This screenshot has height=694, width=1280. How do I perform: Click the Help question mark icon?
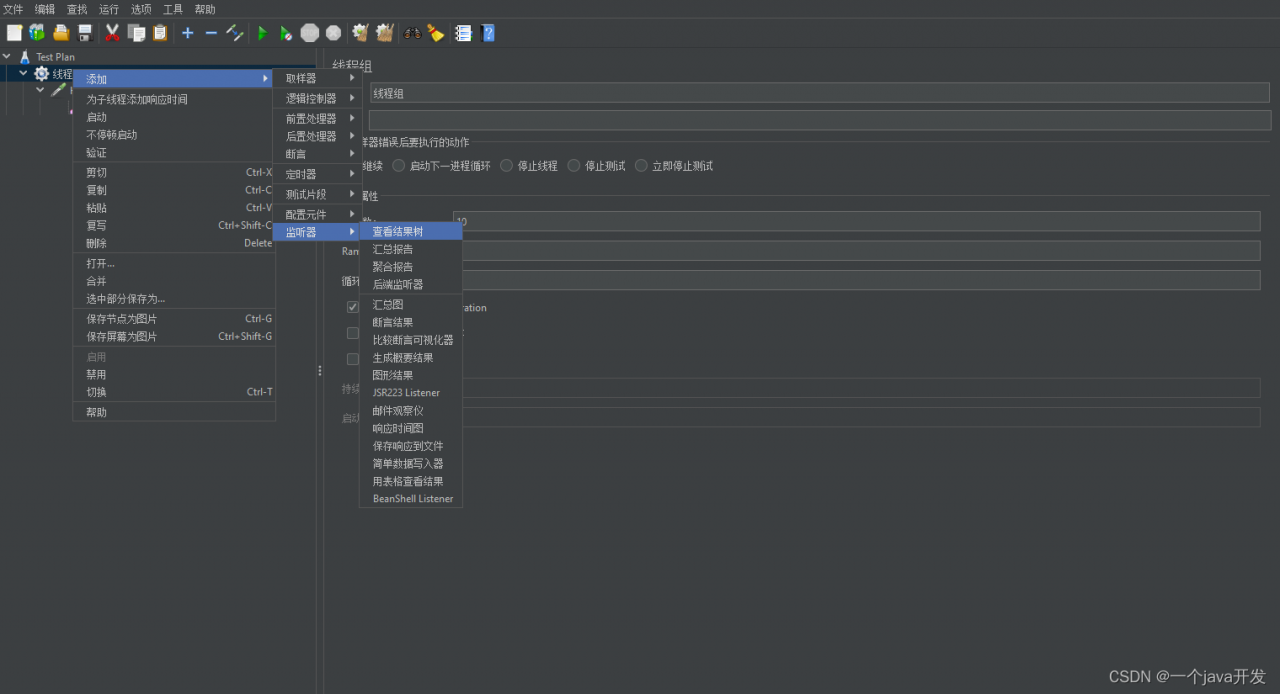pyautogui.click(x=488, y=33)
